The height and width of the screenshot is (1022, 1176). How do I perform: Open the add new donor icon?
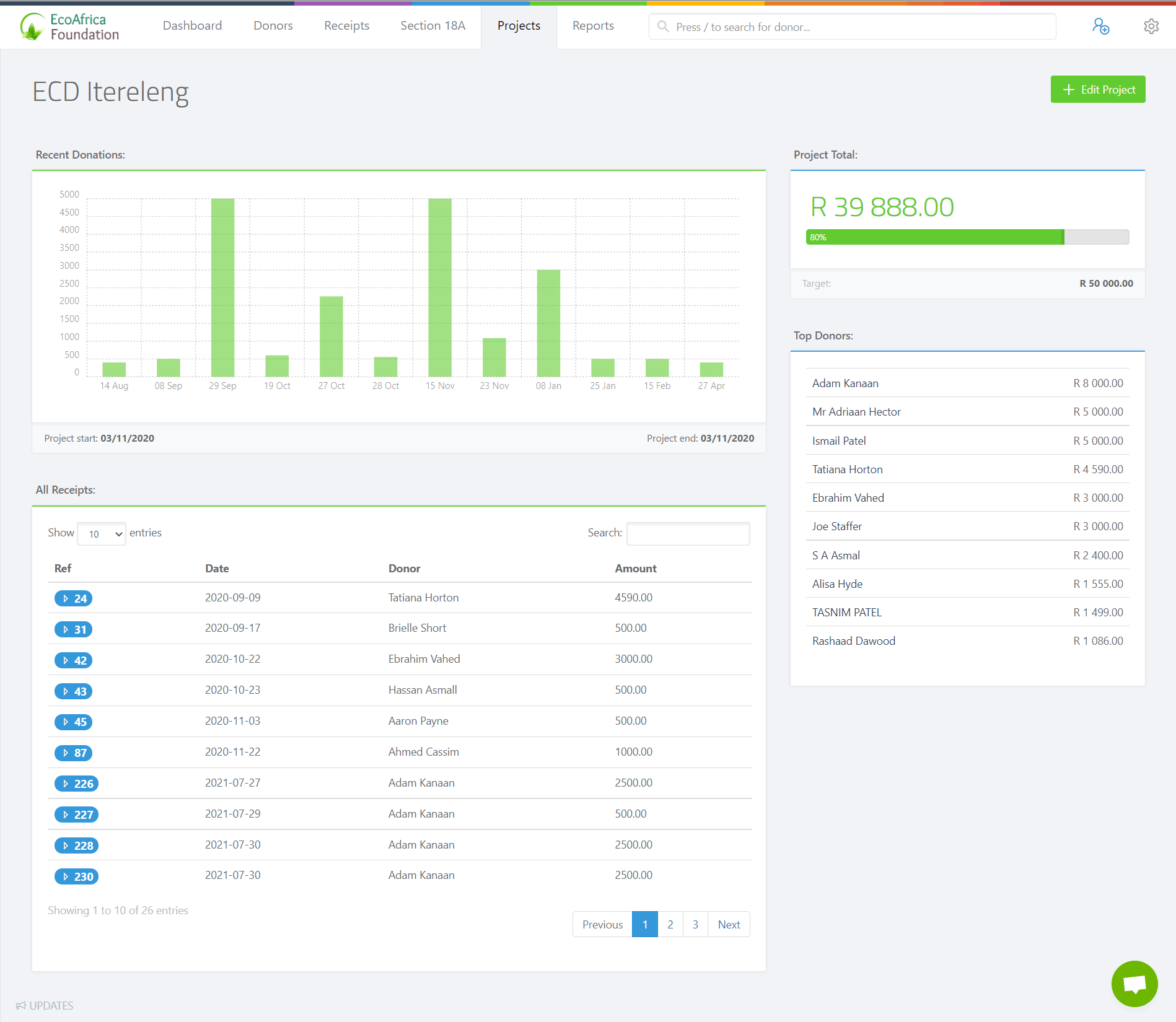[1101, 27]
